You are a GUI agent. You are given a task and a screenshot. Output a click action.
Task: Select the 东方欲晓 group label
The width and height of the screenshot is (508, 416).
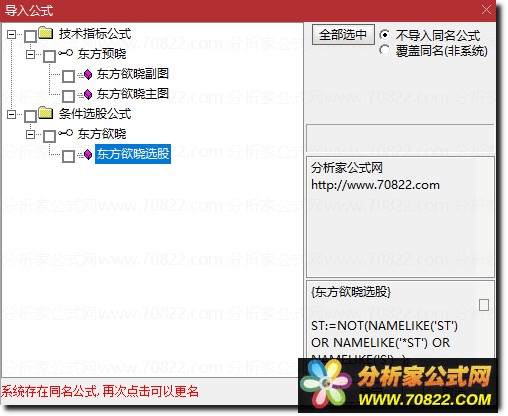[102, 134]
